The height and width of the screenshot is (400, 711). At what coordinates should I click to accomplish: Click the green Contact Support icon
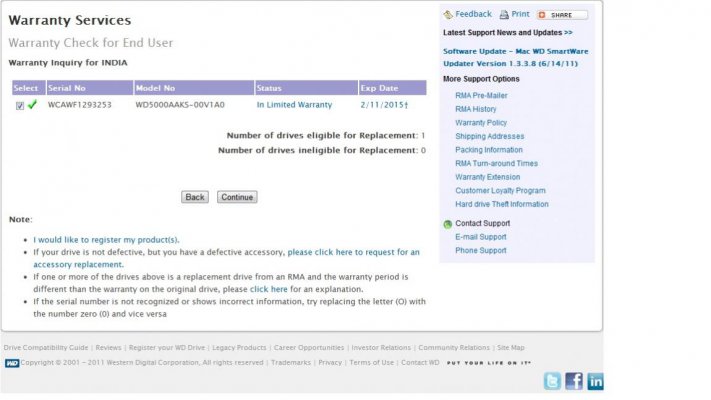pyautogui.click(x=448, y=224)
